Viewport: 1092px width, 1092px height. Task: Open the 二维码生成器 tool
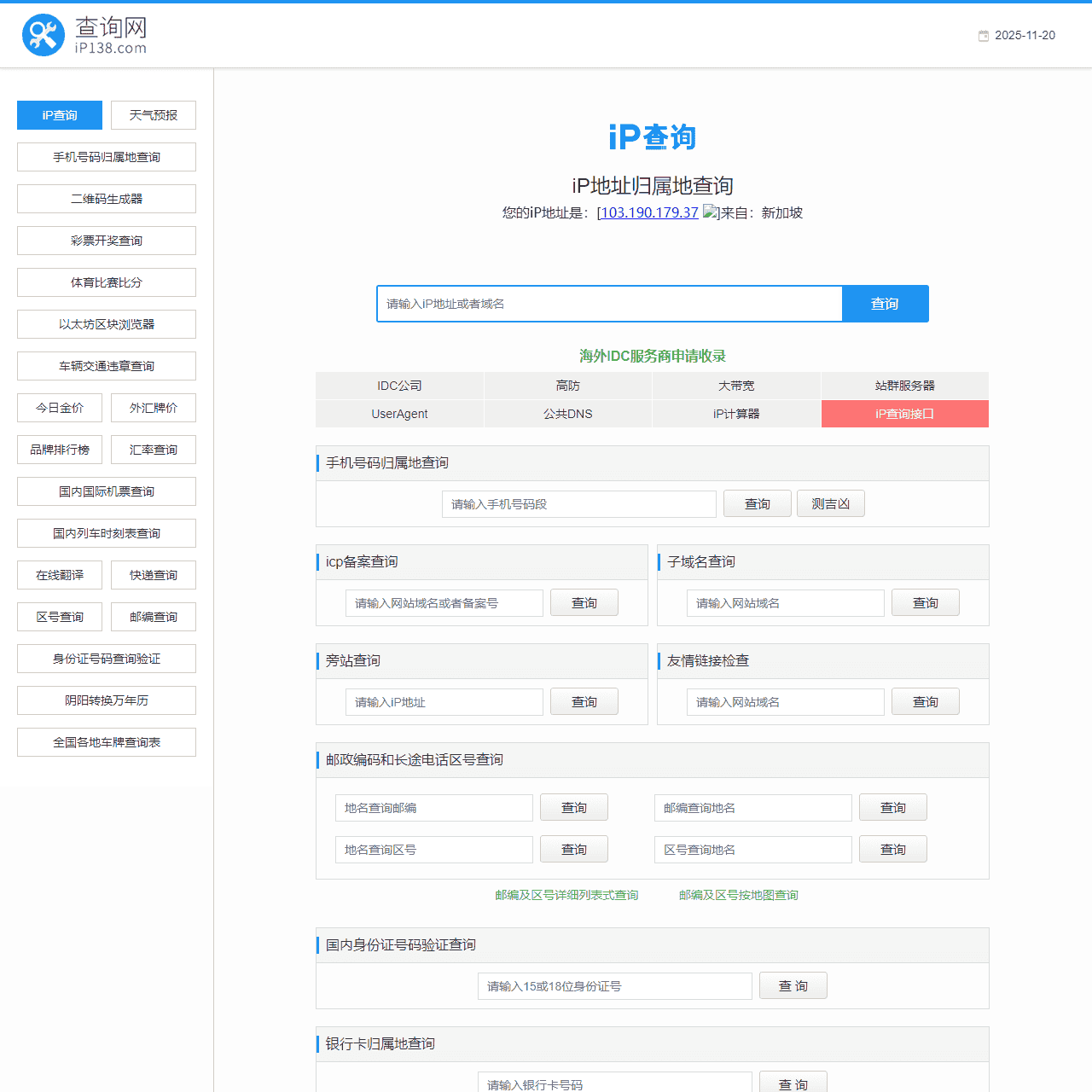(106, 199)
